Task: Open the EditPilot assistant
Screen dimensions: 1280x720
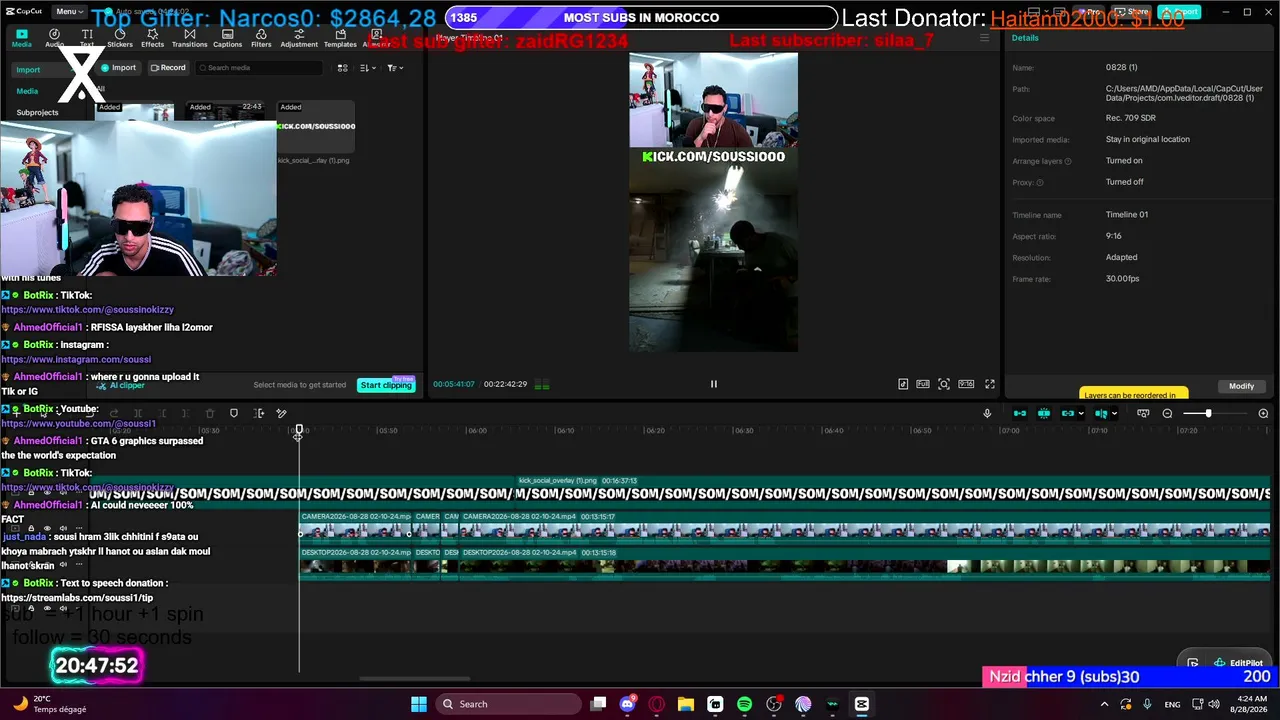Action: pos(1240,663)
